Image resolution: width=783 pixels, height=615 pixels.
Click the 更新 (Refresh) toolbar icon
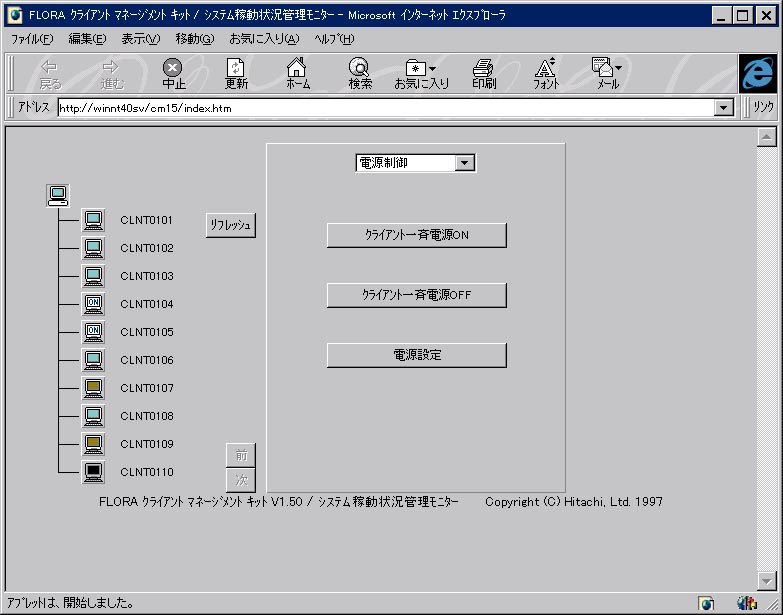236,73
